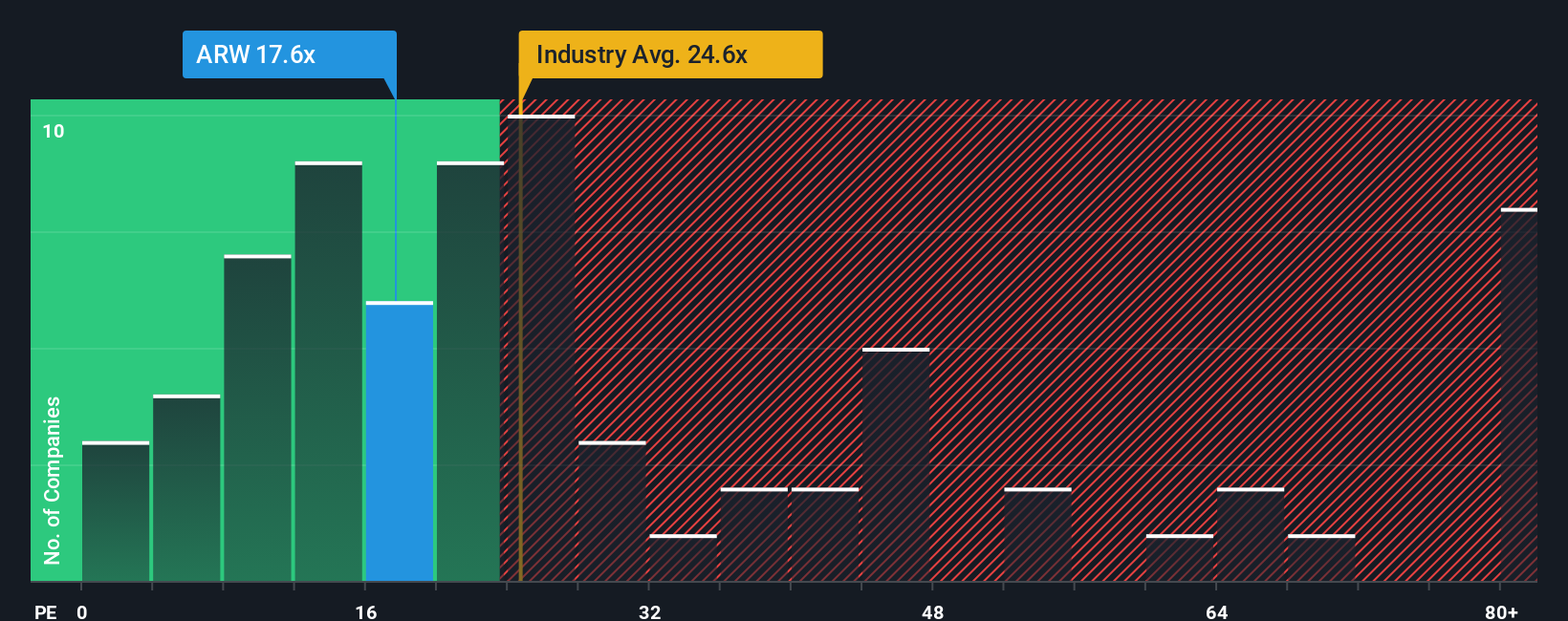The image size is (1568, 621).
Task: Select the first green bar at PE 0
Action: pyautogui.click(x=116, y=511)
